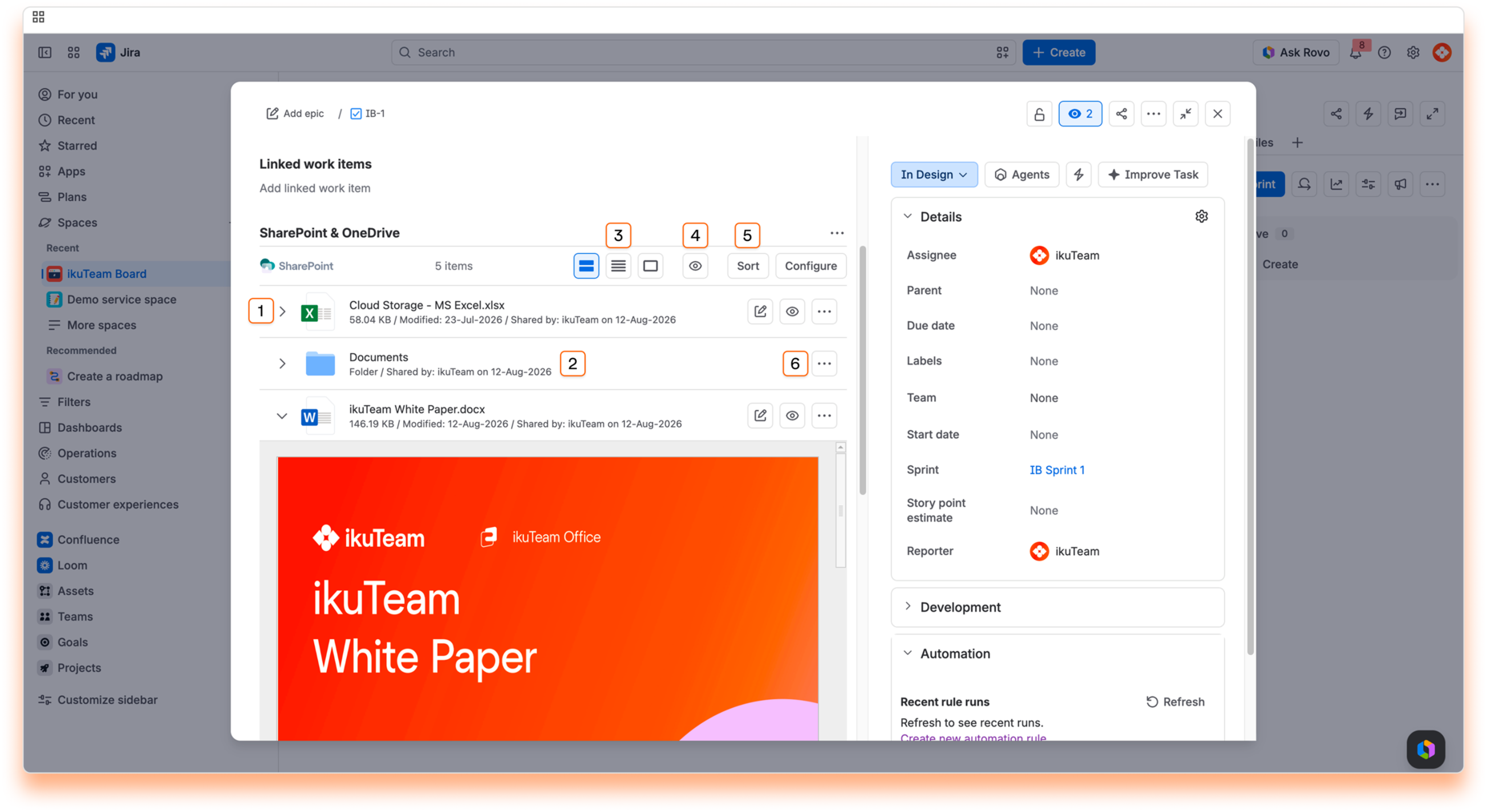This screenshot has height=812, width=1487.
Task: Click the lock restriction icon in issue header
Action: click(1039, 114)
